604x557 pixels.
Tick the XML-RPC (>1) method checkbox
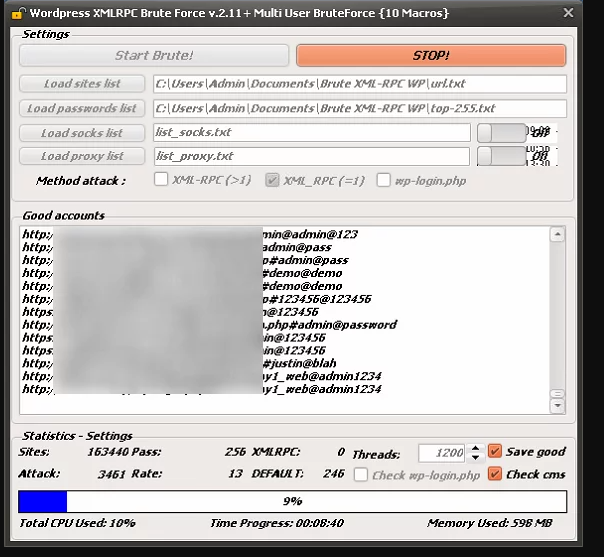[161, 180]
